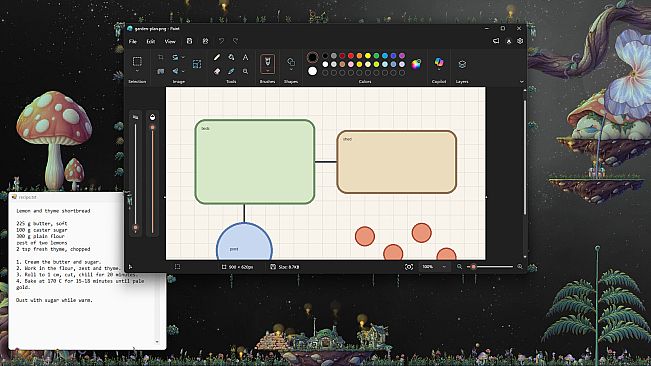Click the zoom slider in status bar

click(490, 267)
